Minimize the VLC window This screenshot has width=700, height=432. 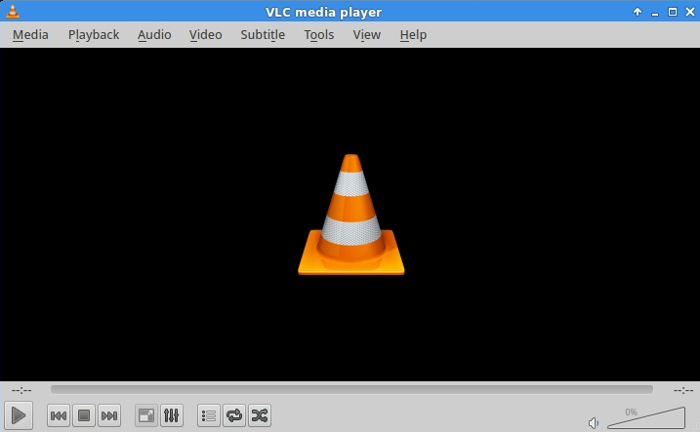(655, 13)
